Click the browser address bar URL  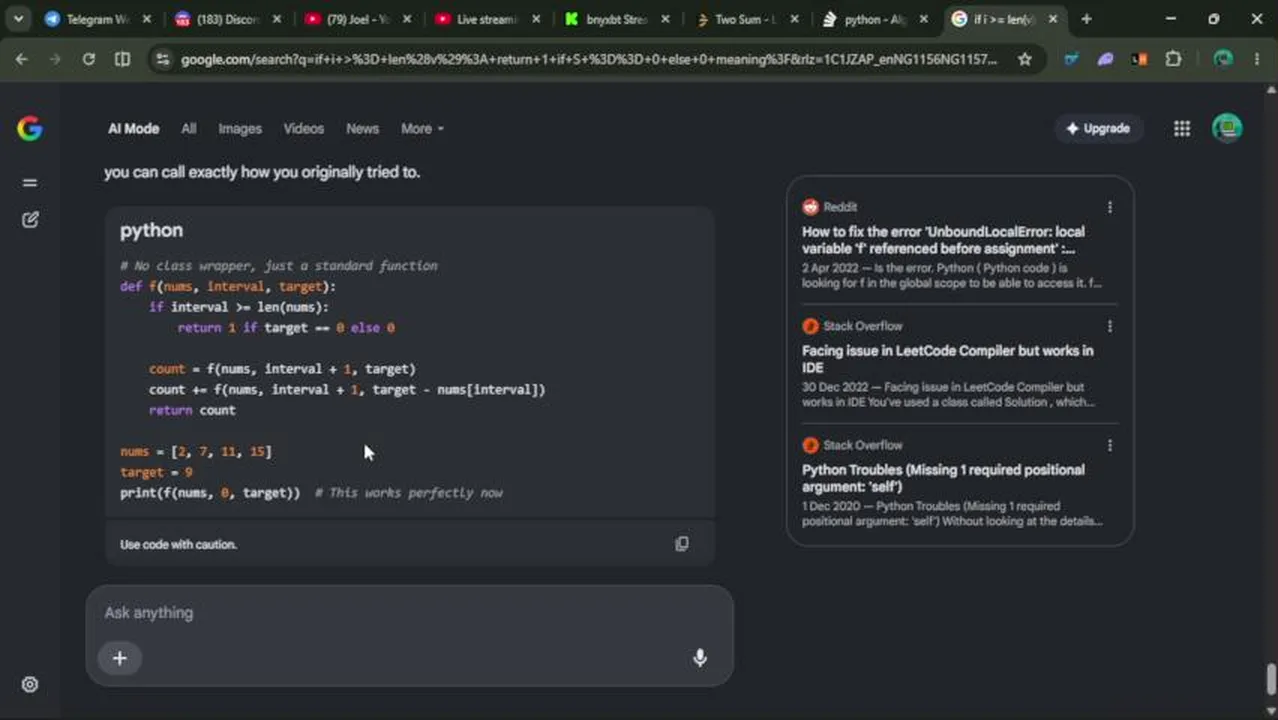[589, 59]
